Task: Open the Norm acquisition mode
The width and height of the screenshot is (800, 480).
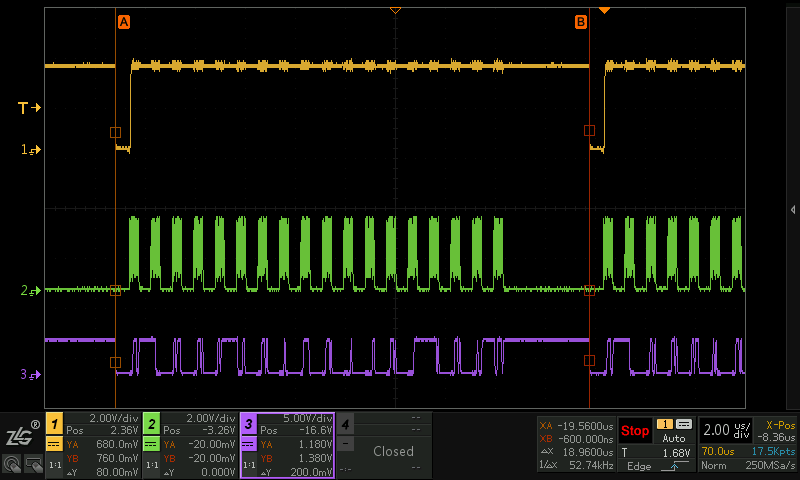Action: click(713, 465)
